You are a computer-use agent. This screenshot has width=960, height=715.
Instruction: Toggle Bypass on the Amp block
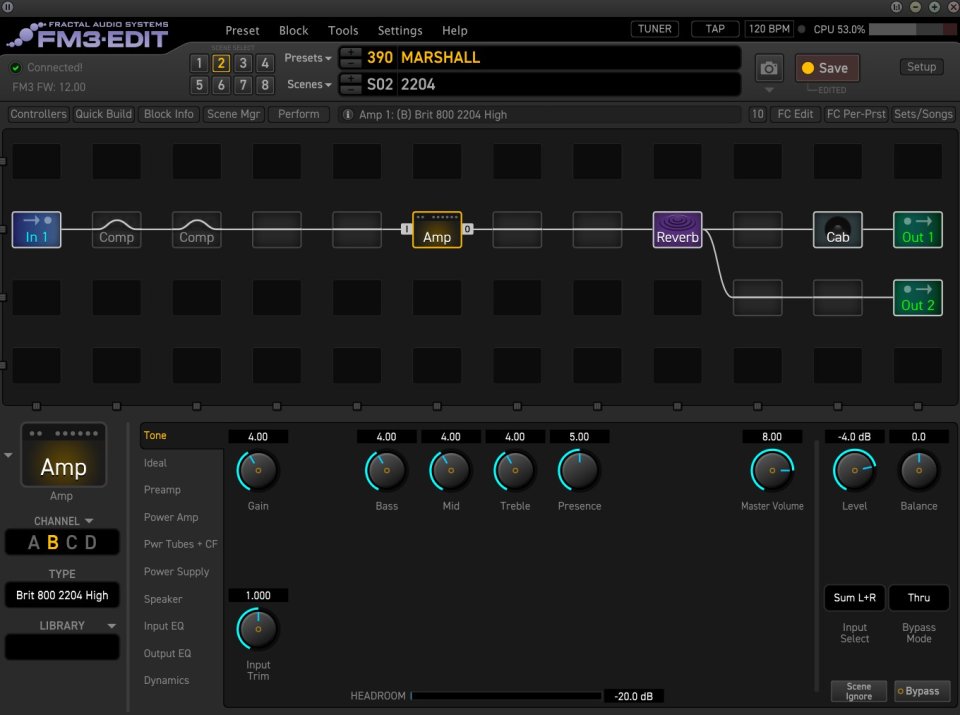tap(920, 690)
